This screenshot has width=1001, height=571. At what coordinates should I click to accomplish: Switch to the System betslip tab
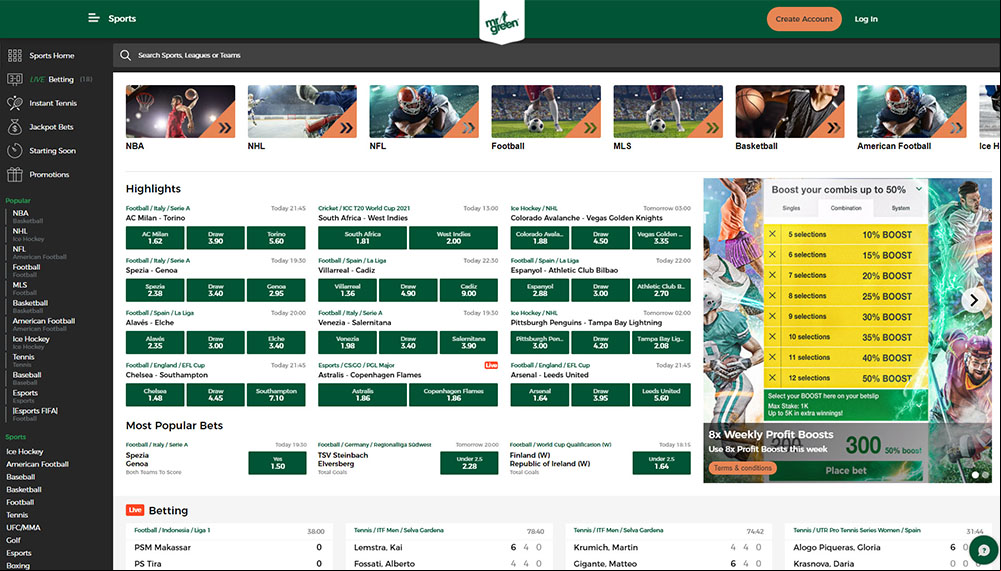pyautogui.click(x=901, y=208)
